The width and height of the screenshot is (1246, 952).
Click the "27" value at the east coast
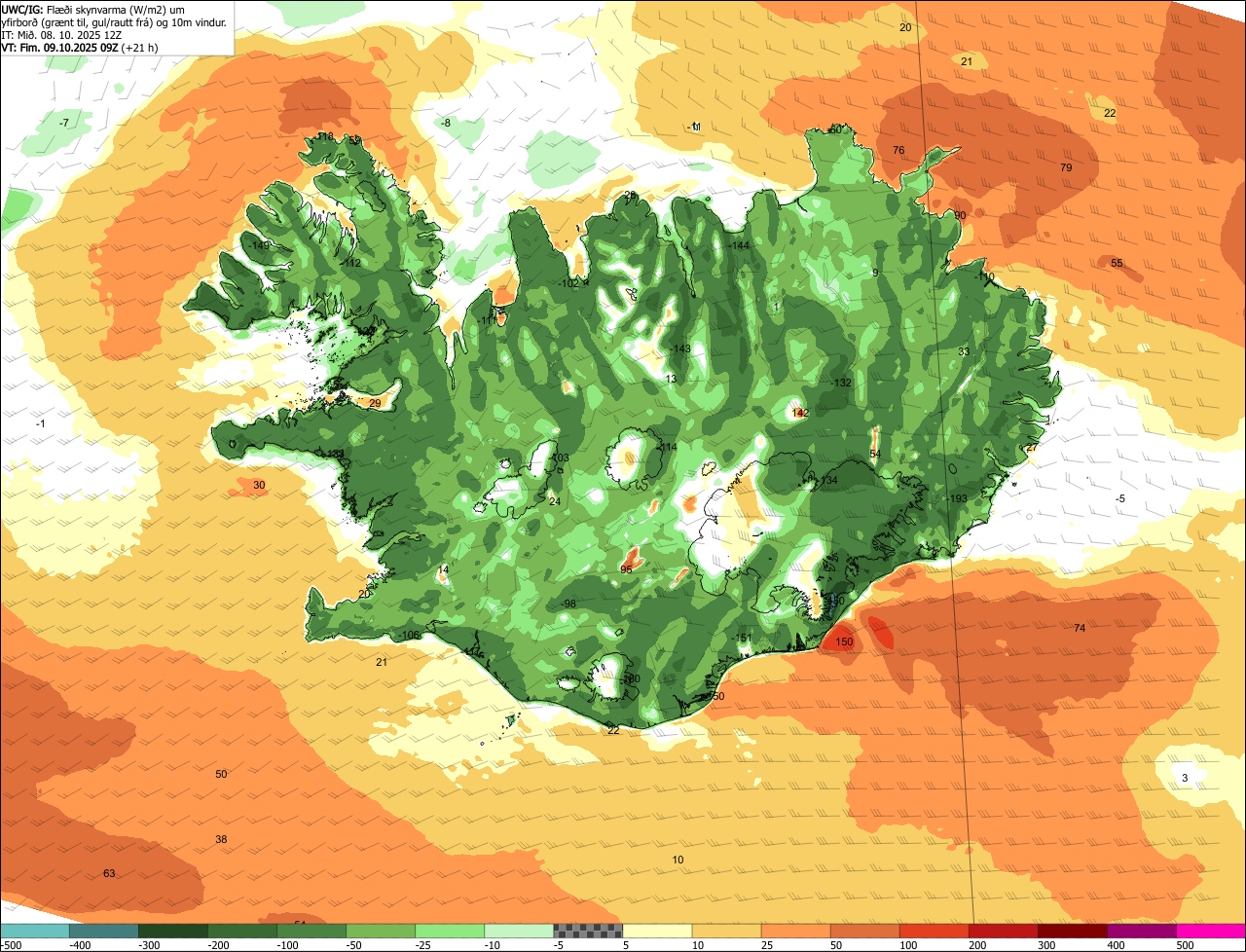1032,448
